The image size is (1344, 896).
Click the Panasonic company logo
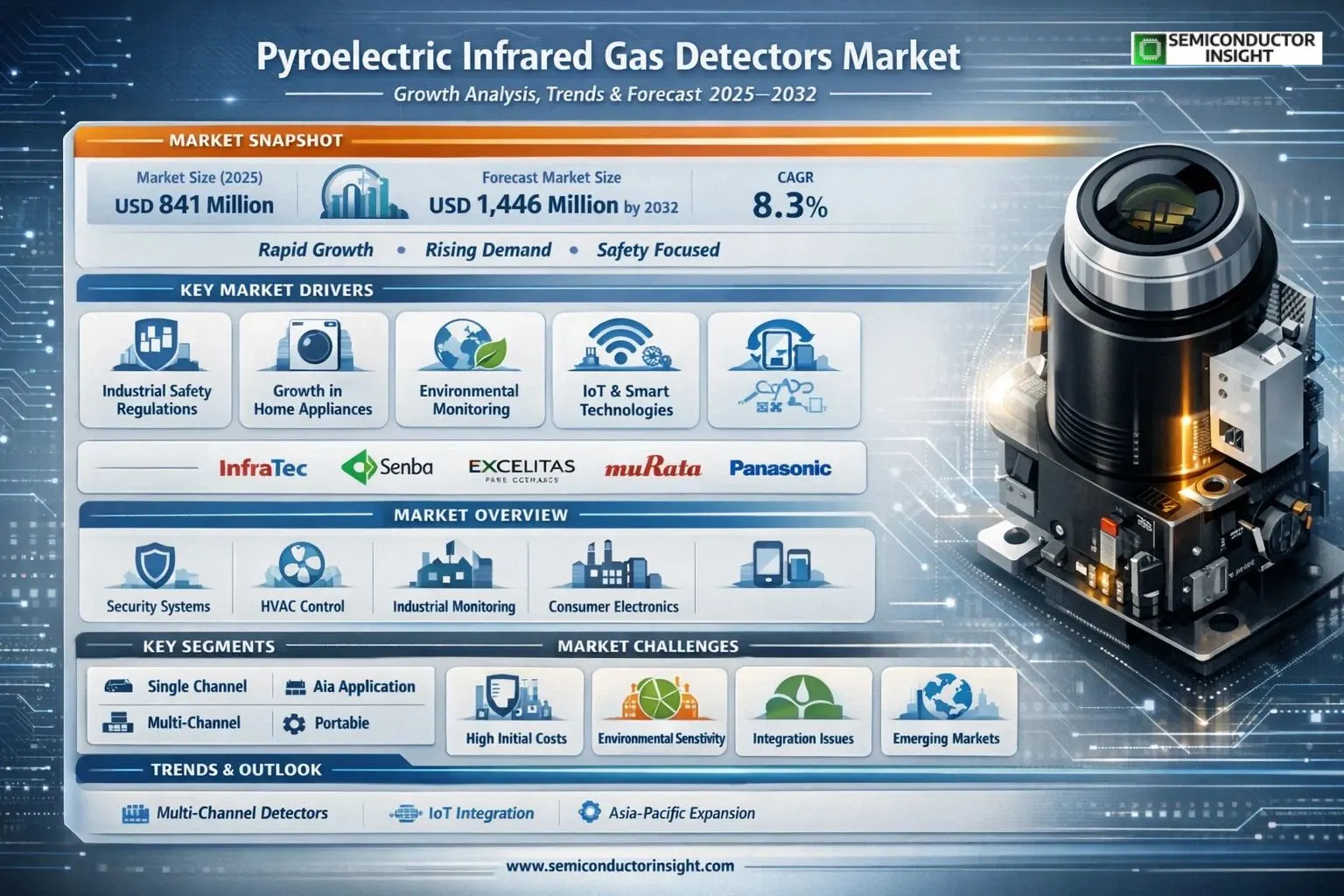(x=780, y=468)
